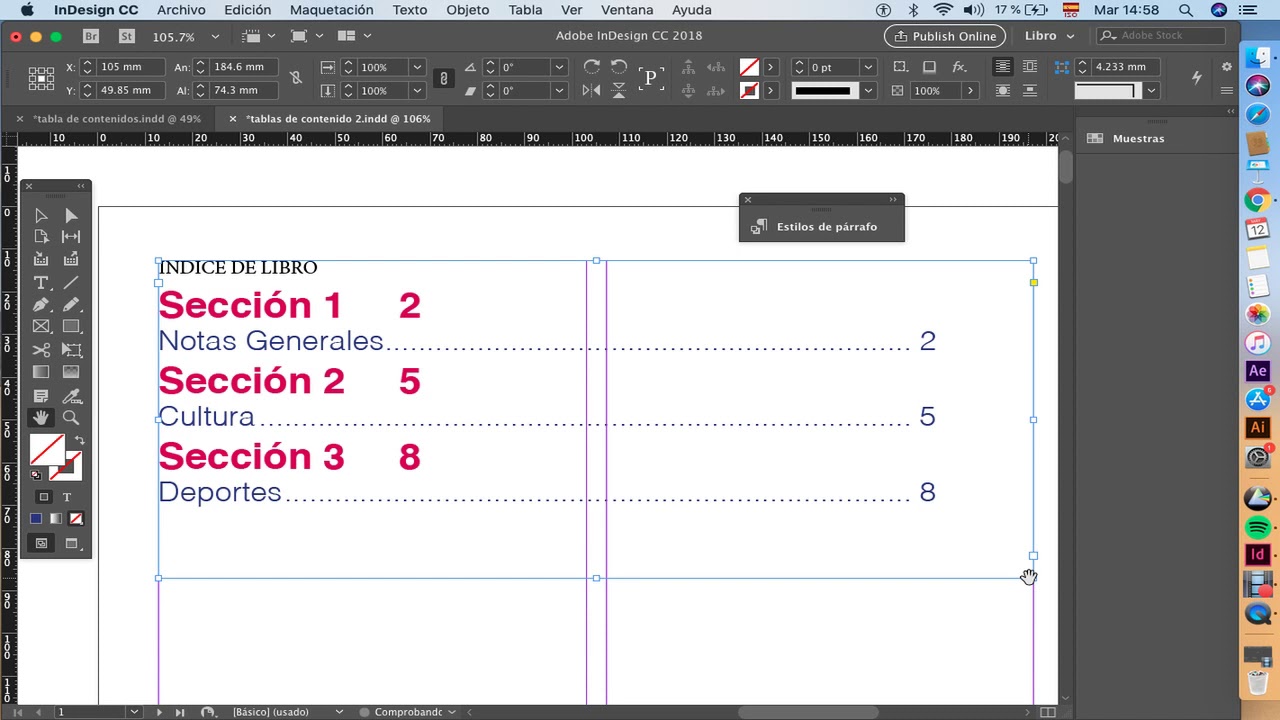This screenshot has width=1280, height=720.
Task: Click rotate 90° counter-clockwise icon
Action: [619, 67]
